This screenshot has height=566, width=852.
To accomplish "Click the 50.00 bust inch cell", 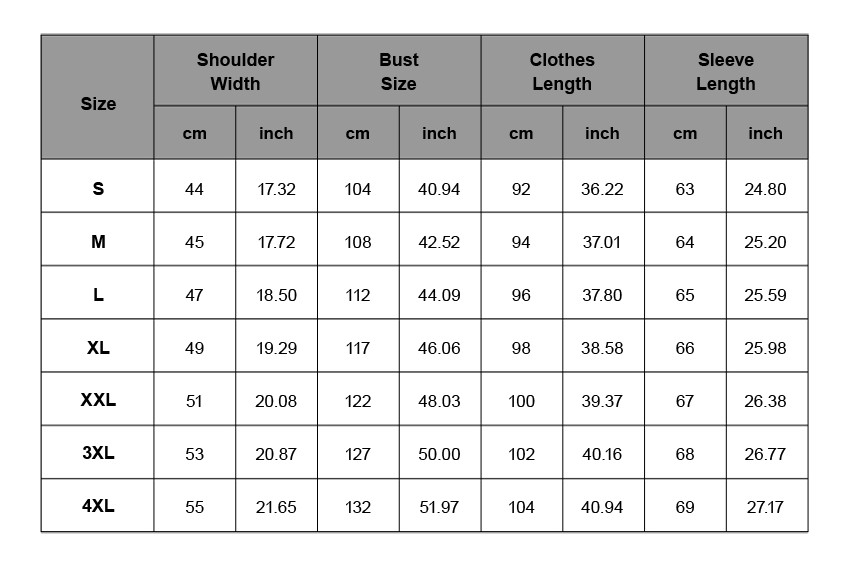I will pos(440,452).
